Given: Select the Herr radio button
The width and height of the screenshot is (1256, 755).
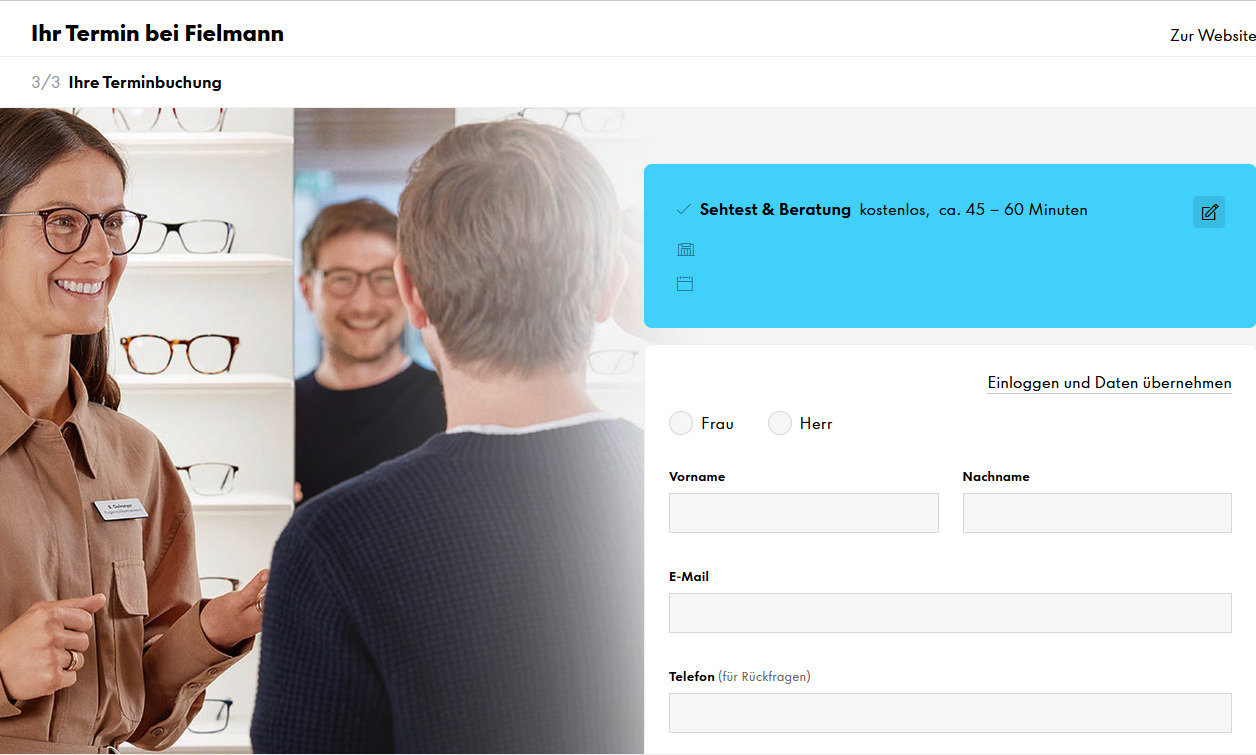Looking at the screenshot, I should [780, 423].
